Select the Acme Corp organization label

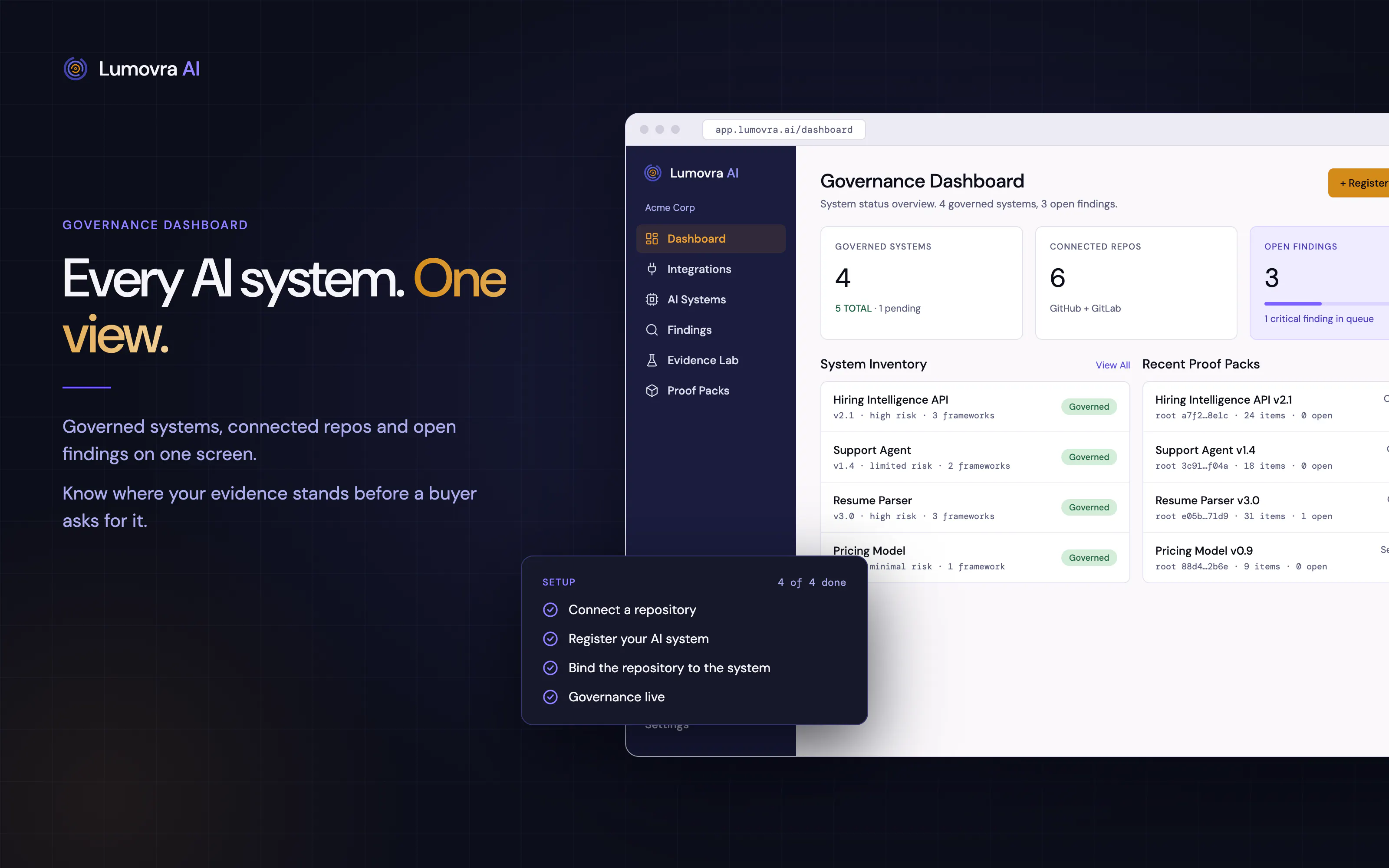coord(670,208)
